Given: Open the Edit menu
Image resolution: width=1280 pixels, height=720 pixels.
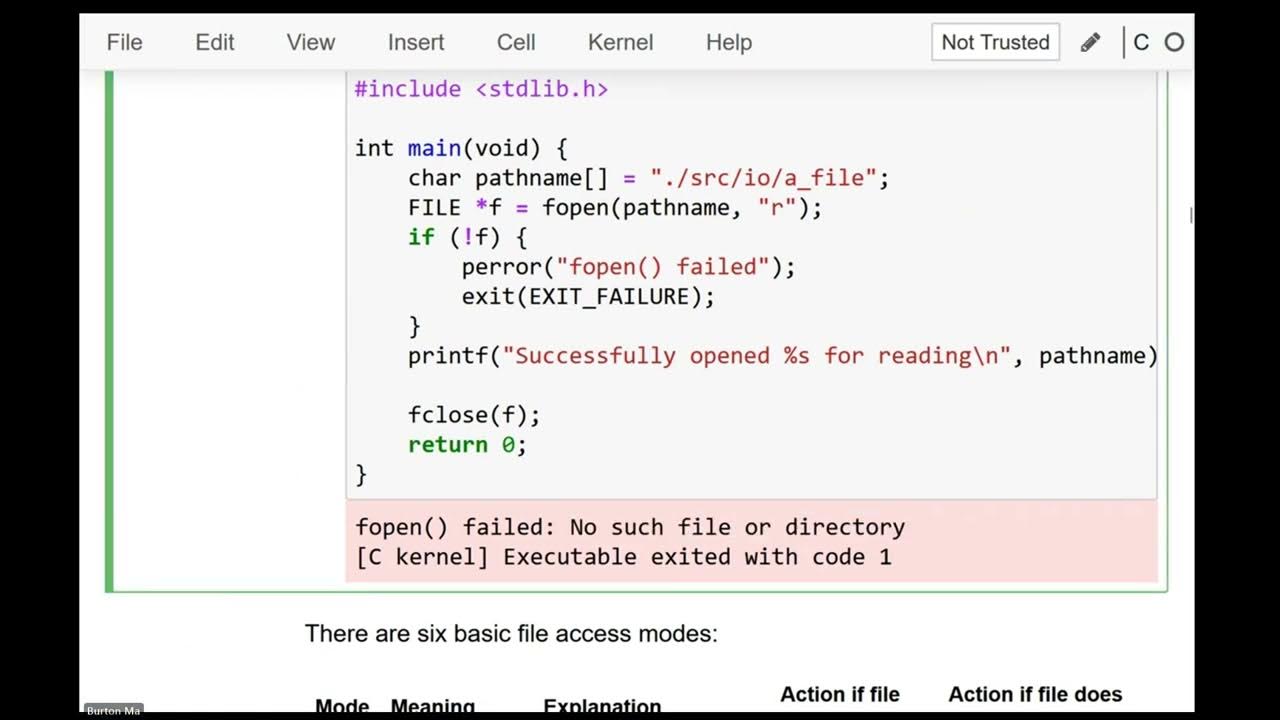Looking at the screenshot, I should (215, 43).
